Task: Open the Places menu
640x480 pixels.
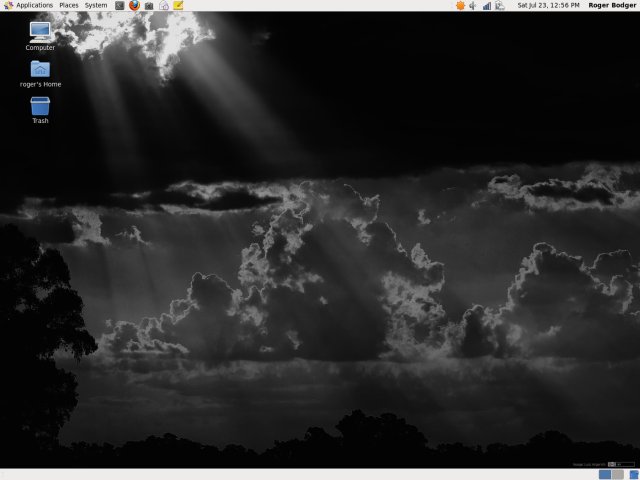Action: 69,5
